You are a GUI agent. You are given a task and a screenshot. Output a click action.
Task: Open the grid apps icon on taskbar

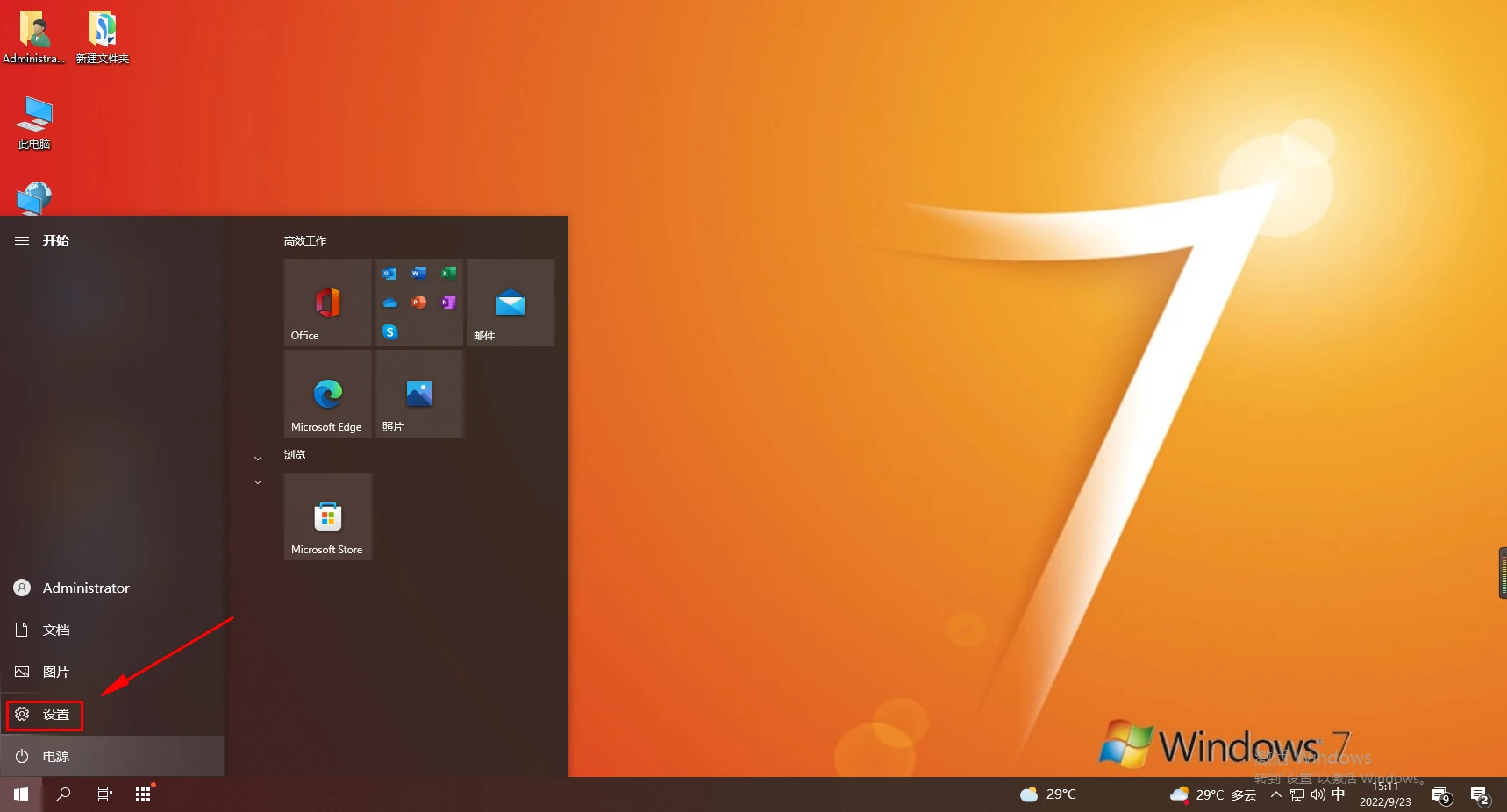point(144,794)
